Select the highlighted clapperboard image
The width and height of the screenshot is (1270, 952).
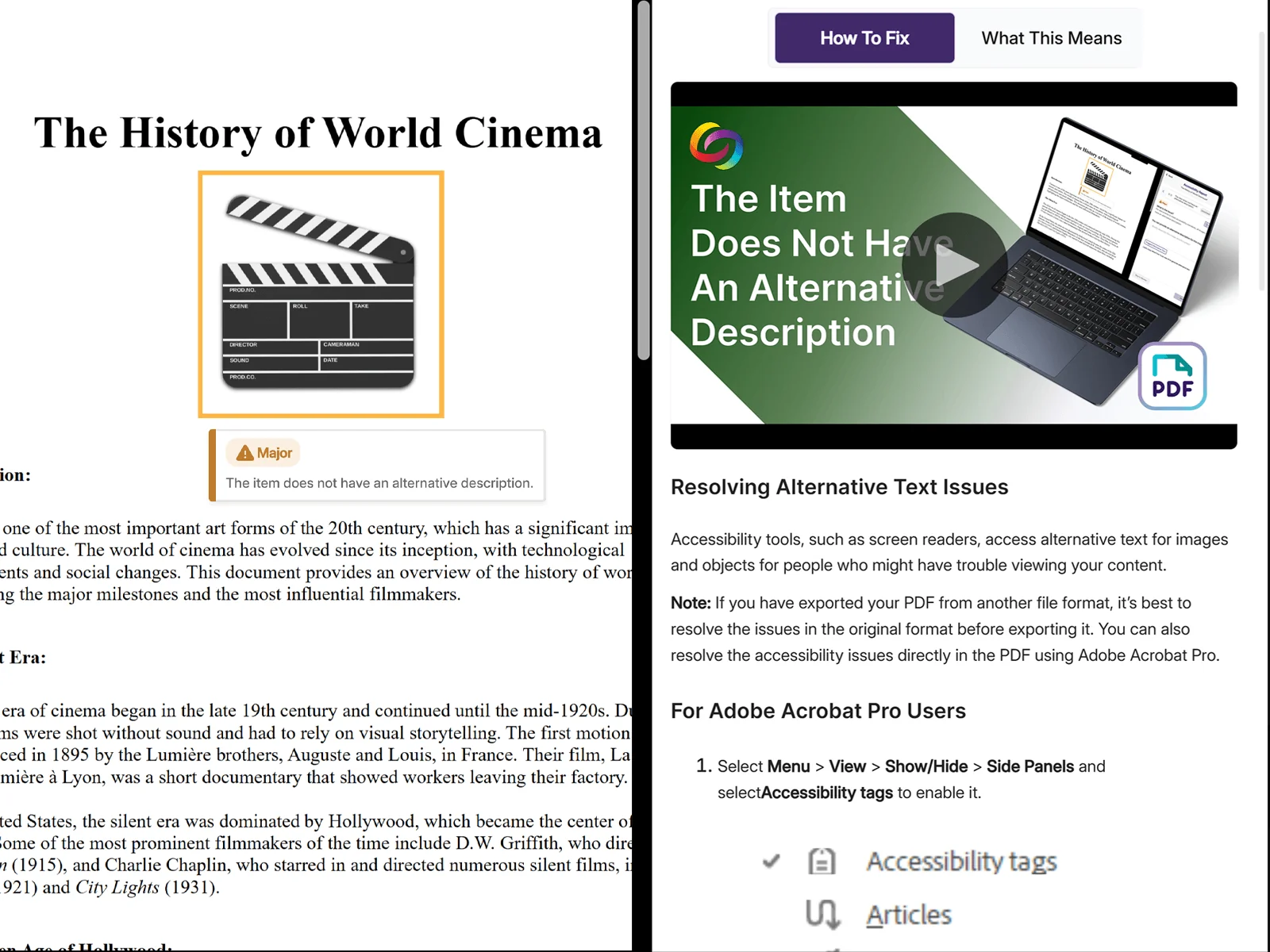pos(321,294)
